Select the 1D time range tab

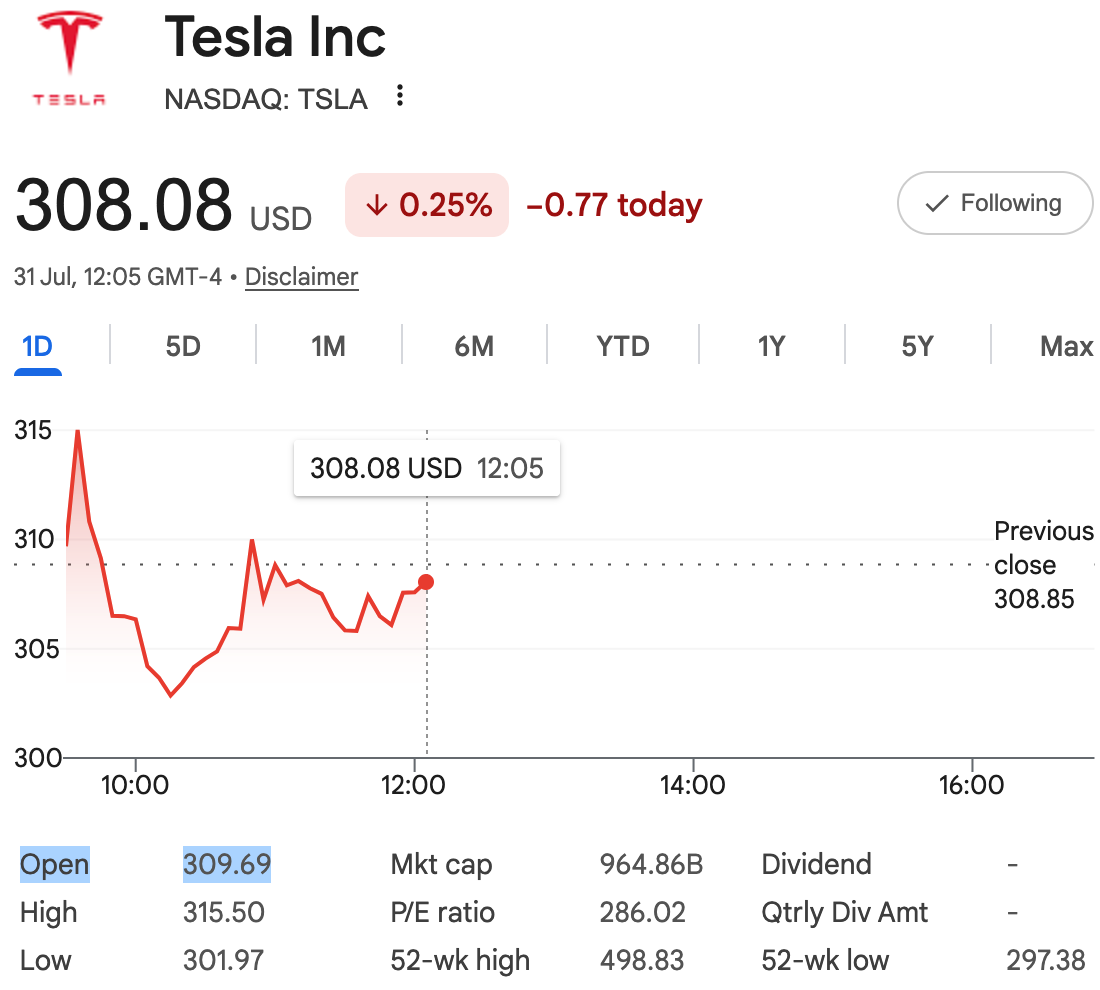coord(37,347)
